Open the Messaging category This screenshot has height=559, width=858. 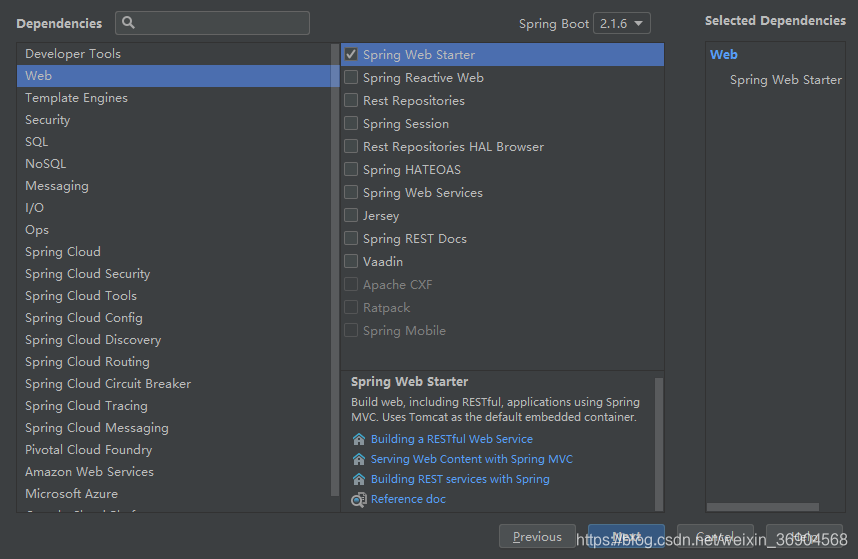174,185
